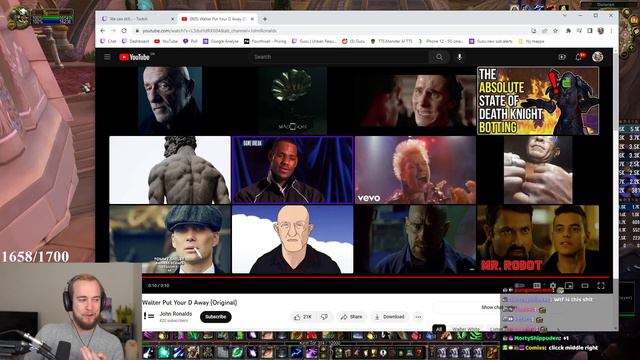The height and width of the screenshot is (360, 640).
Task: Go forward in Chrome
Action: 113,31
